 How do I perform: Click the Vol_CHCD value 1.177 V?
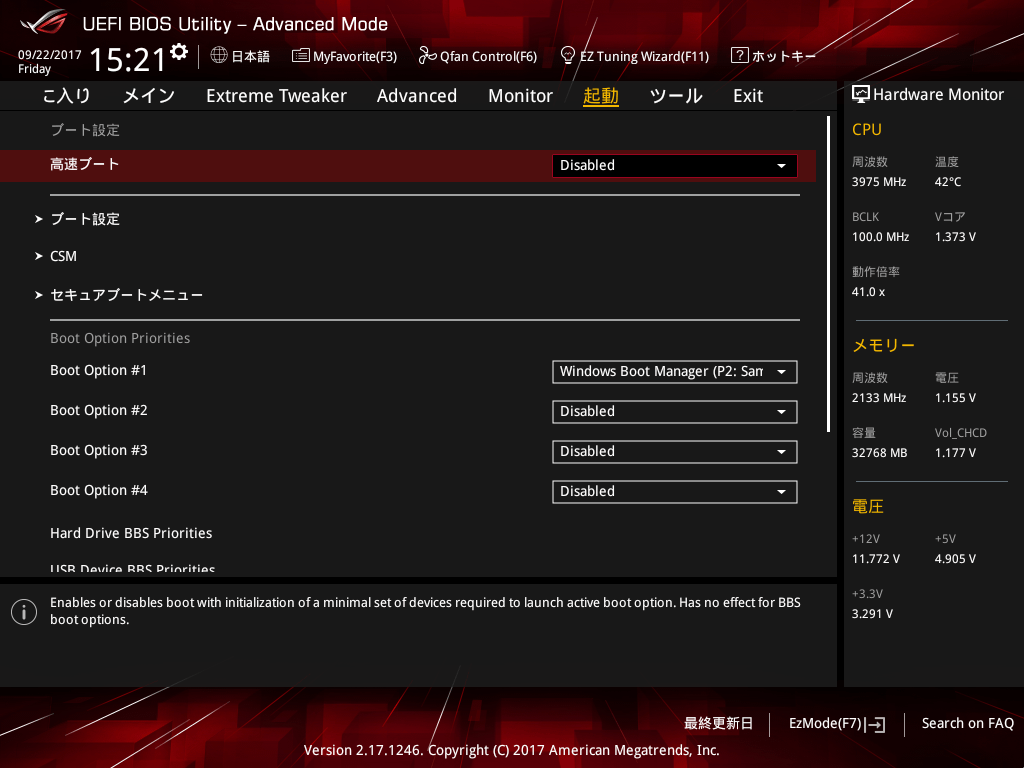point(955,453)
